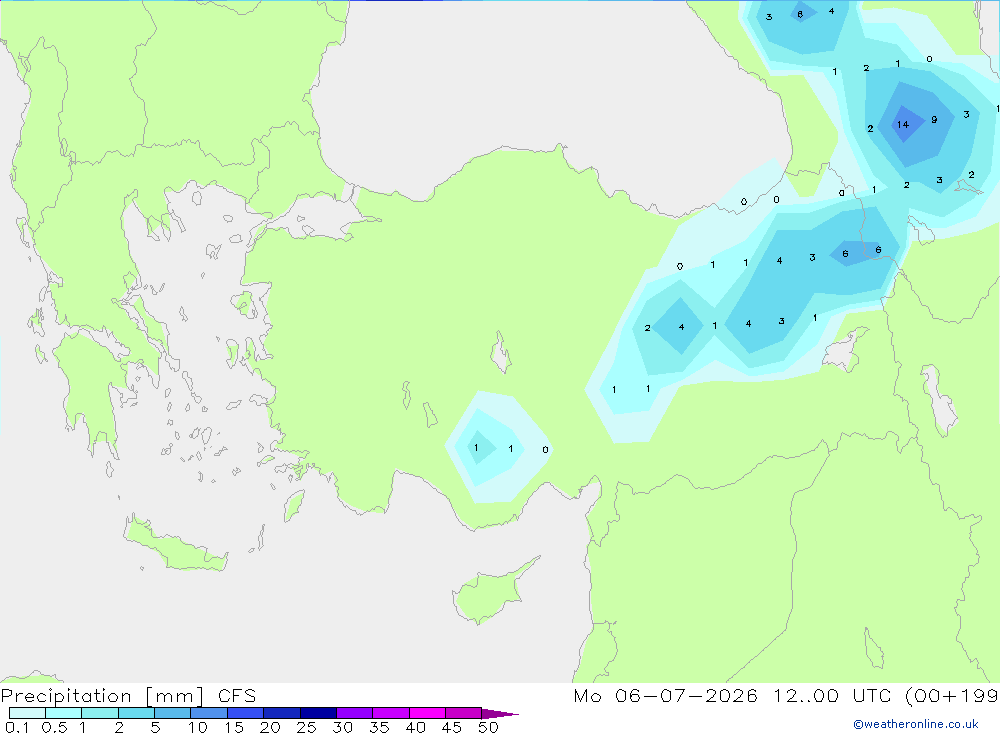Click the 'CFS' model label
Screen dimensions: 1000x733
click(x=237, y=696)
